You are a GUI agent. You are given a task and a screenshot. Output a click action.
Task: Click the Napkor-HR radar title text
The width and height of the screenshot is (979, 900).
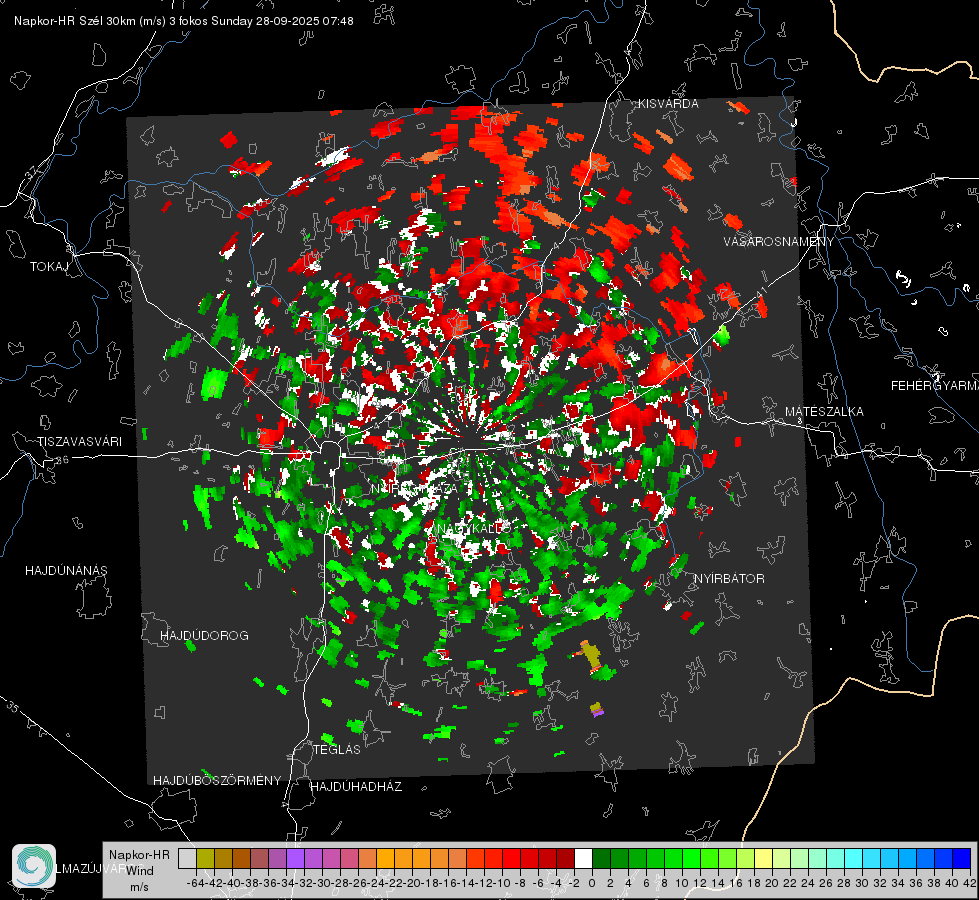coord(184,21)
